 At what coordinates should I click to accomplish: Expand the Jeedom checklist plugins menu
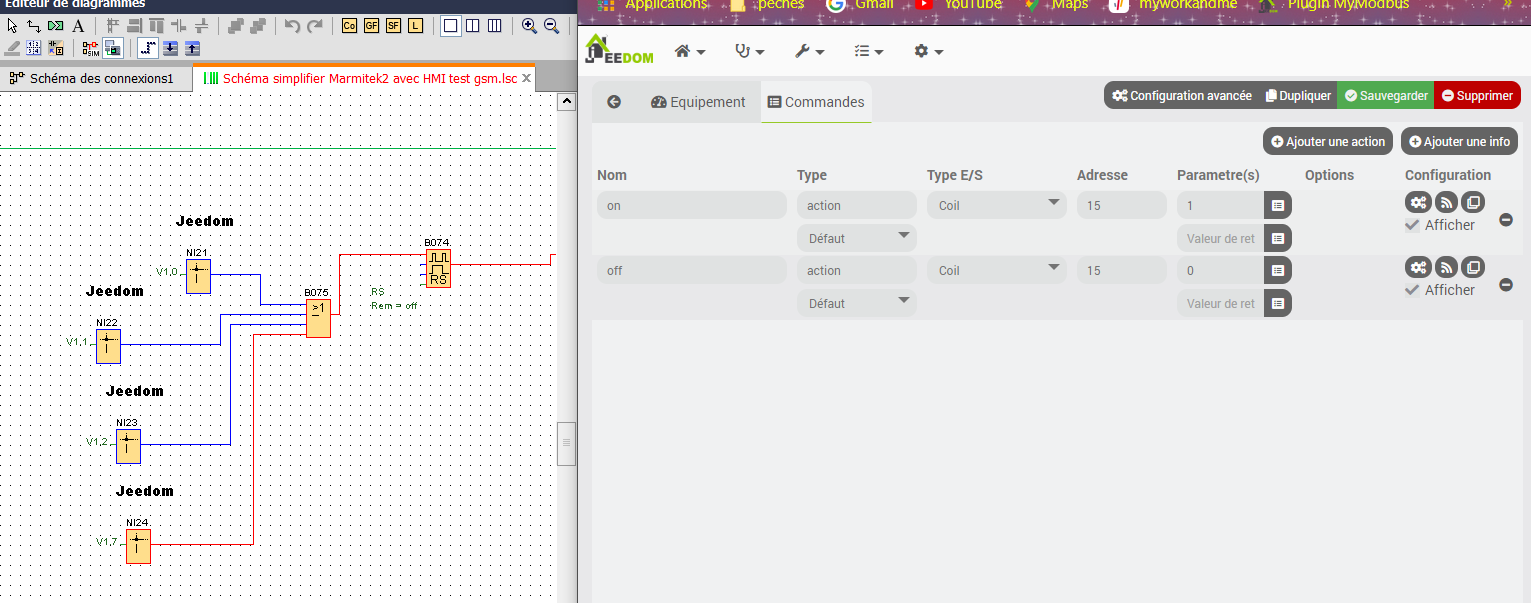click(x=869, y=51)
